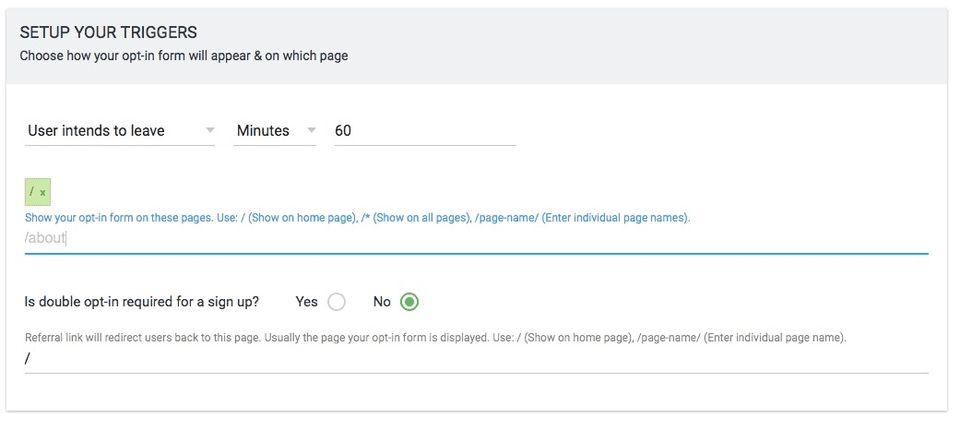Click the 'SETUP YOUR TRIGGERS' heading

tap(108, 32)
